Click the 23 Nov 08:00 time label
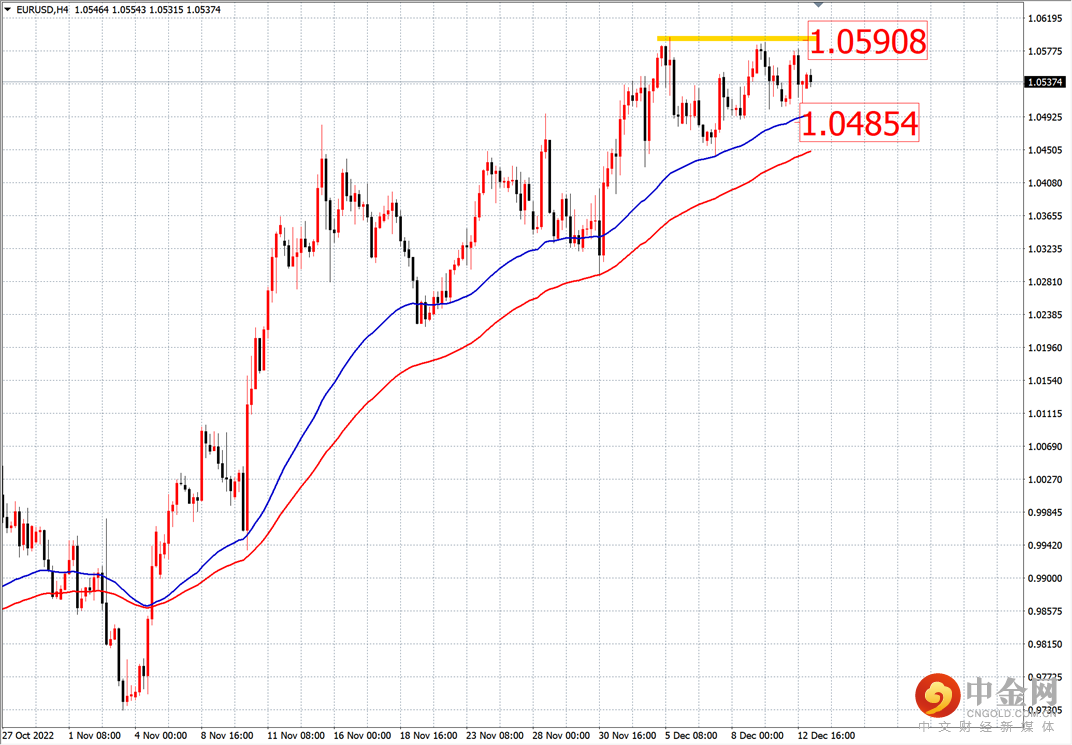 click(493, 735)
